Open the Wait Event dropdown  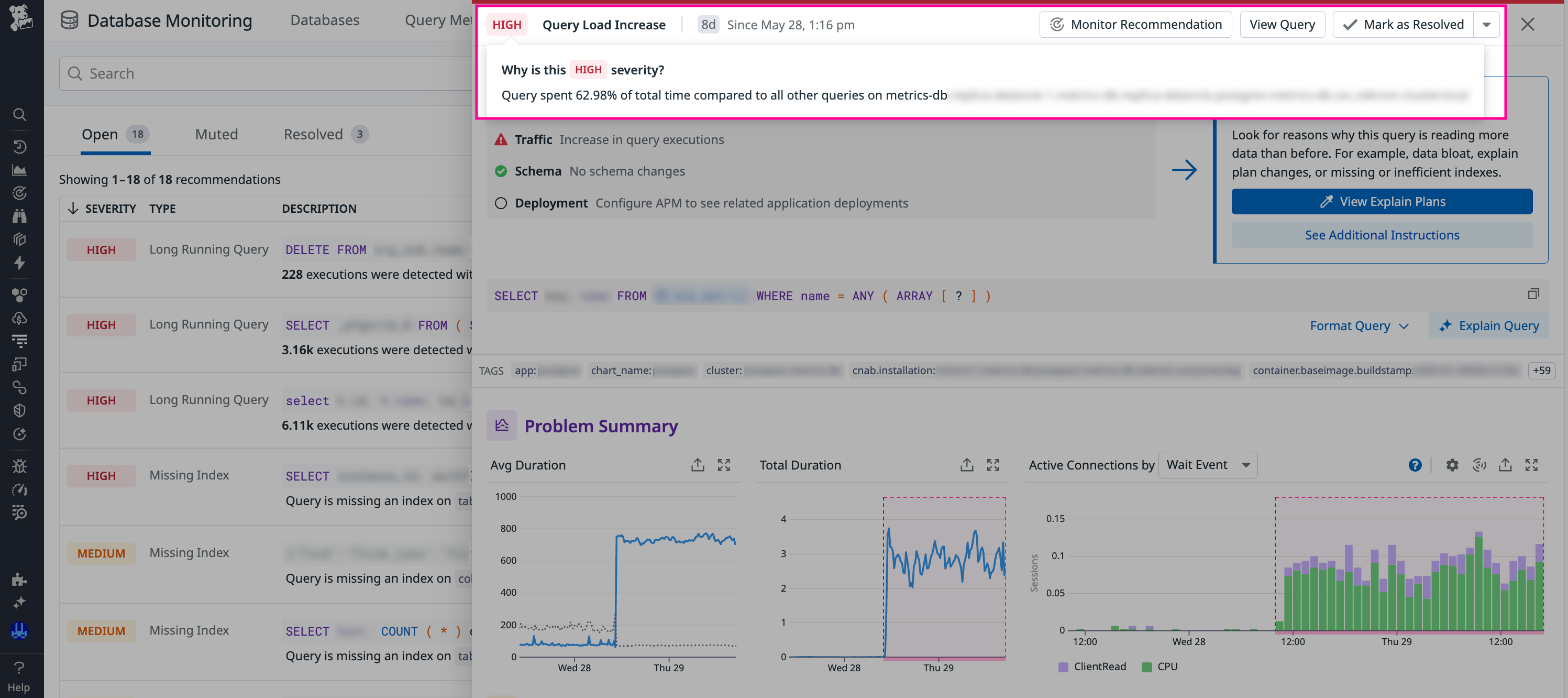1208,465
